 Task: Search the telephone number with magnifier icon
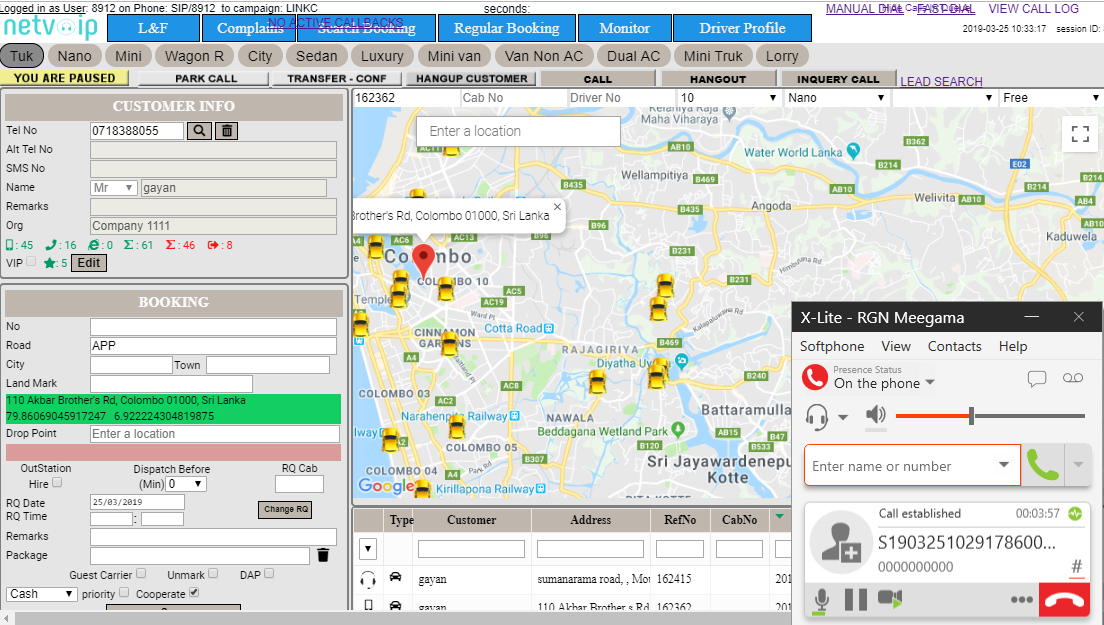(199, 130)
